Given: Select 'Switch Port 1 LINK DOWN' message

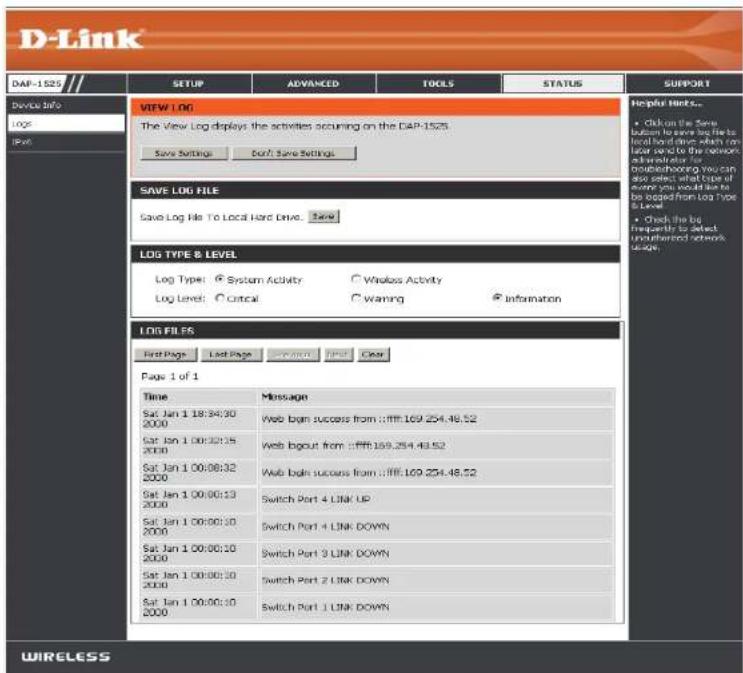Looking at the screenshot, I should [x=325, y=607].
